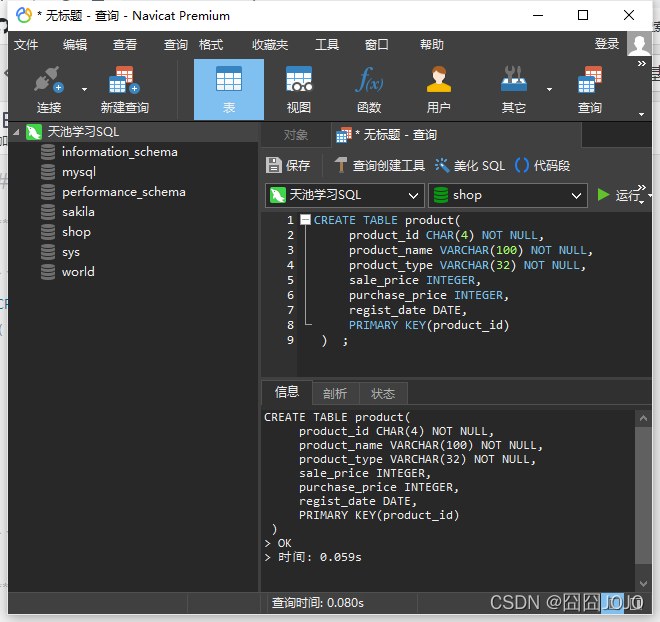Expand the main toolbar bottom overflow arrow
Image resolution: width=660 pixels, height=622 pixels.
(x=641, y=114)
